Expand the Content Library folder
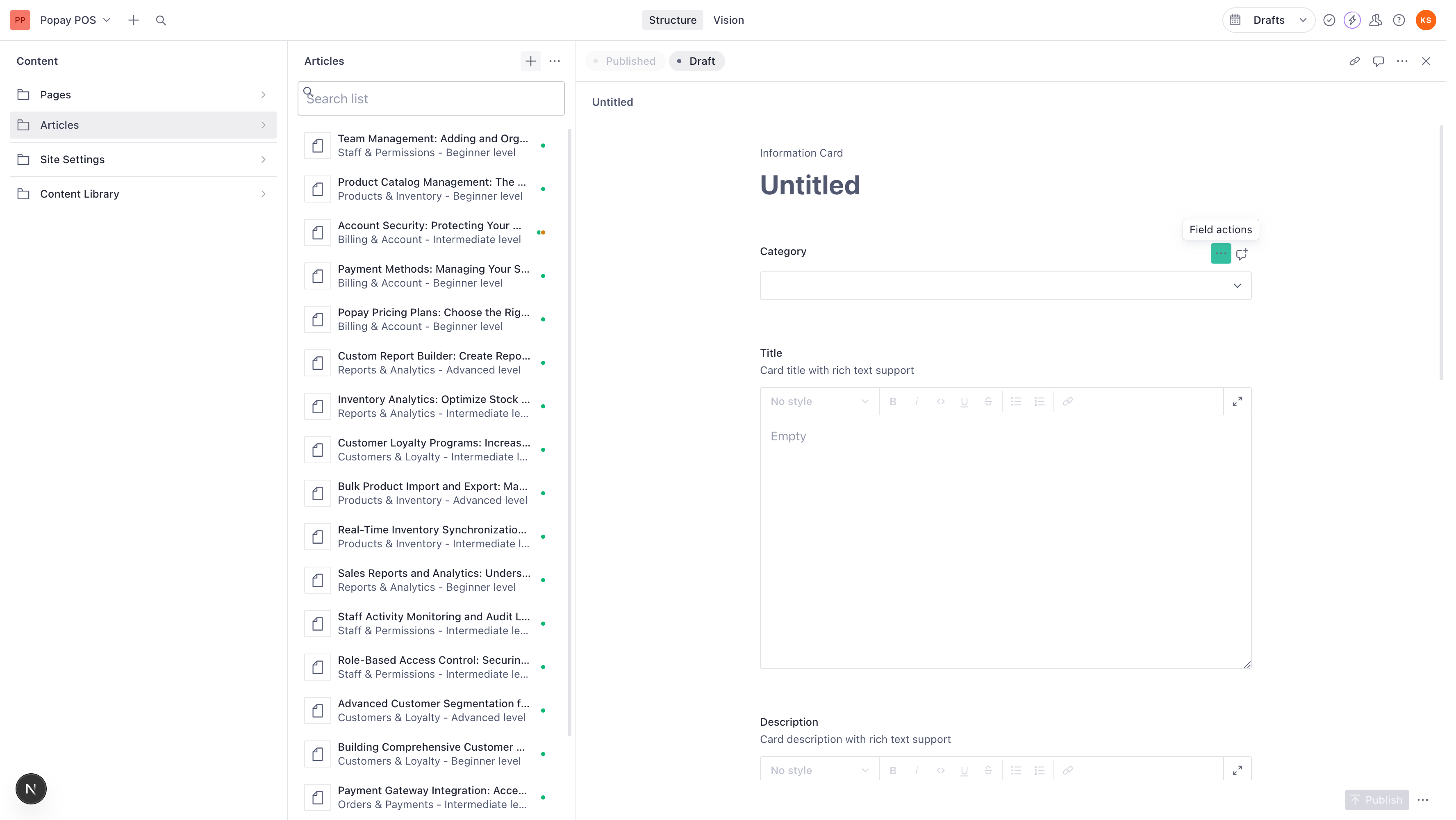Screen dimensions: 1456x820 (x=143, y=194)
